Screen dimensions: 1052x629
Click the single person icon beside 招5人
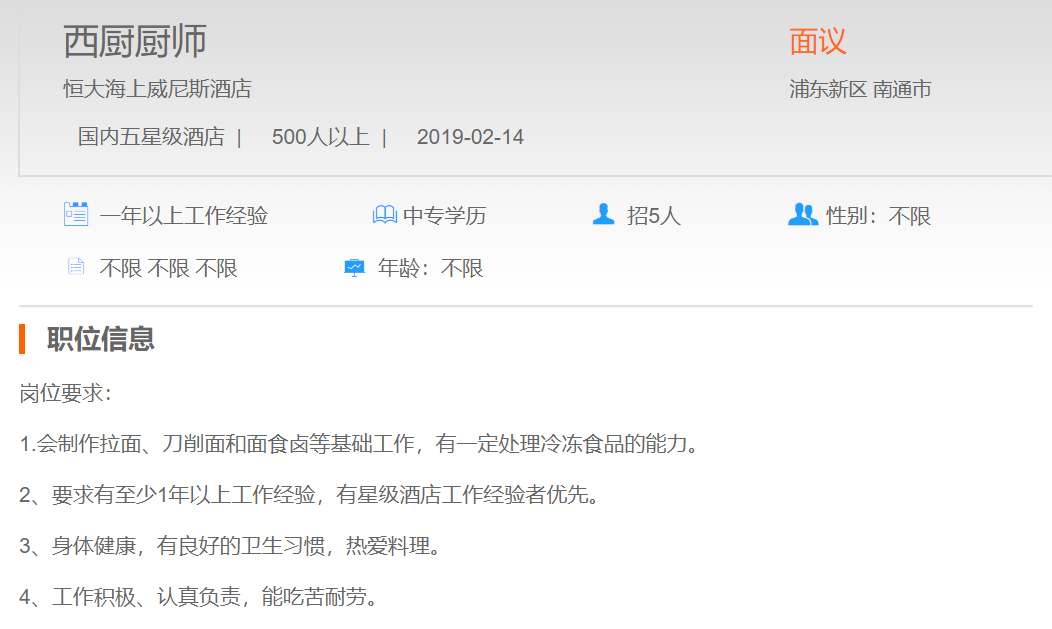pyautogui.click(x=603, y=214)
